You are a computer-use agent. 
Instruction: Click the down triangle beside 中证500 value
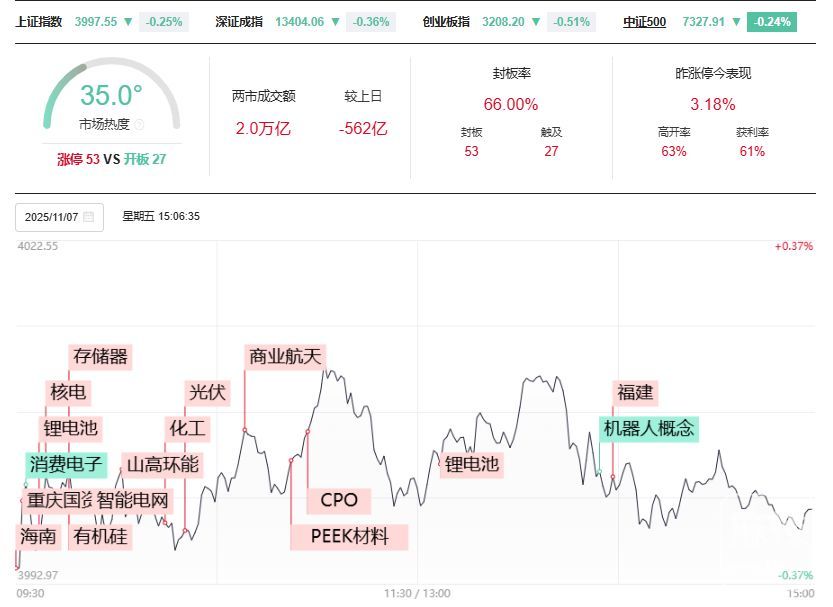(x=737, y=21)
